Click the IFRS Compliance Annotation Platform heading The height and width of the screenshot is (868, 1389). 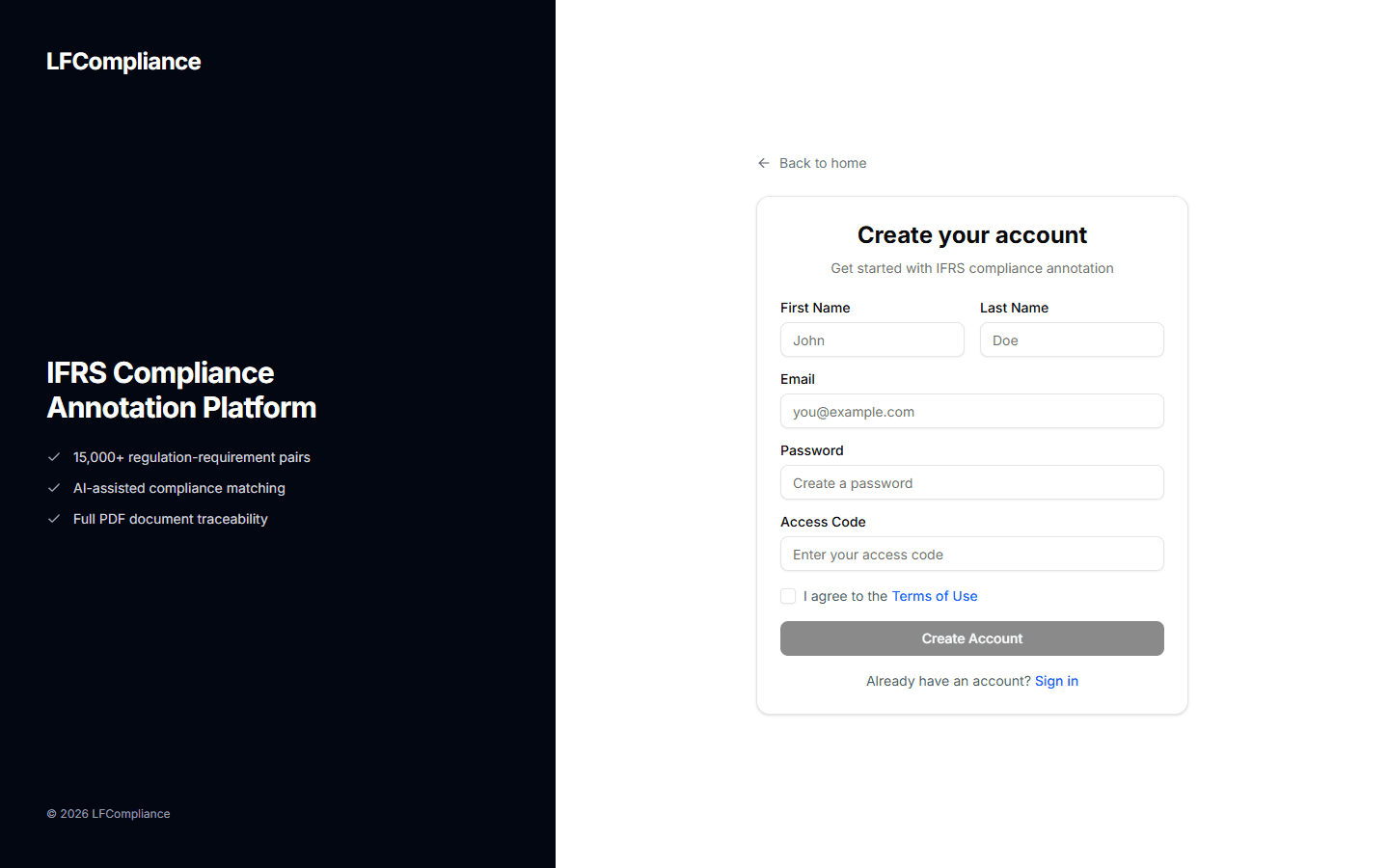pyautogui.click(x=181, y=390)
